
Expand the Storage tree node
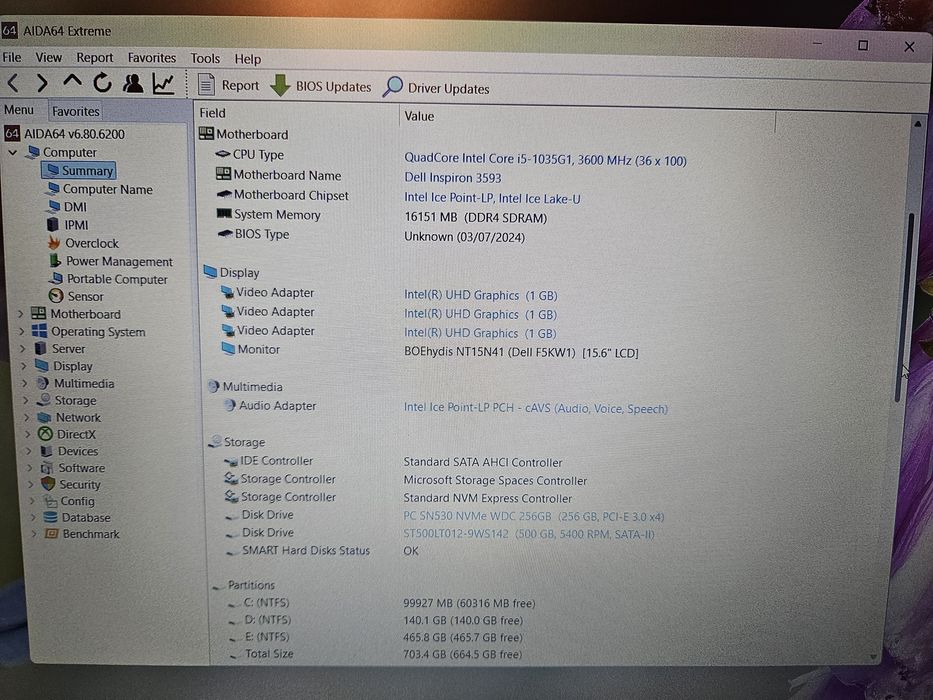26,400
